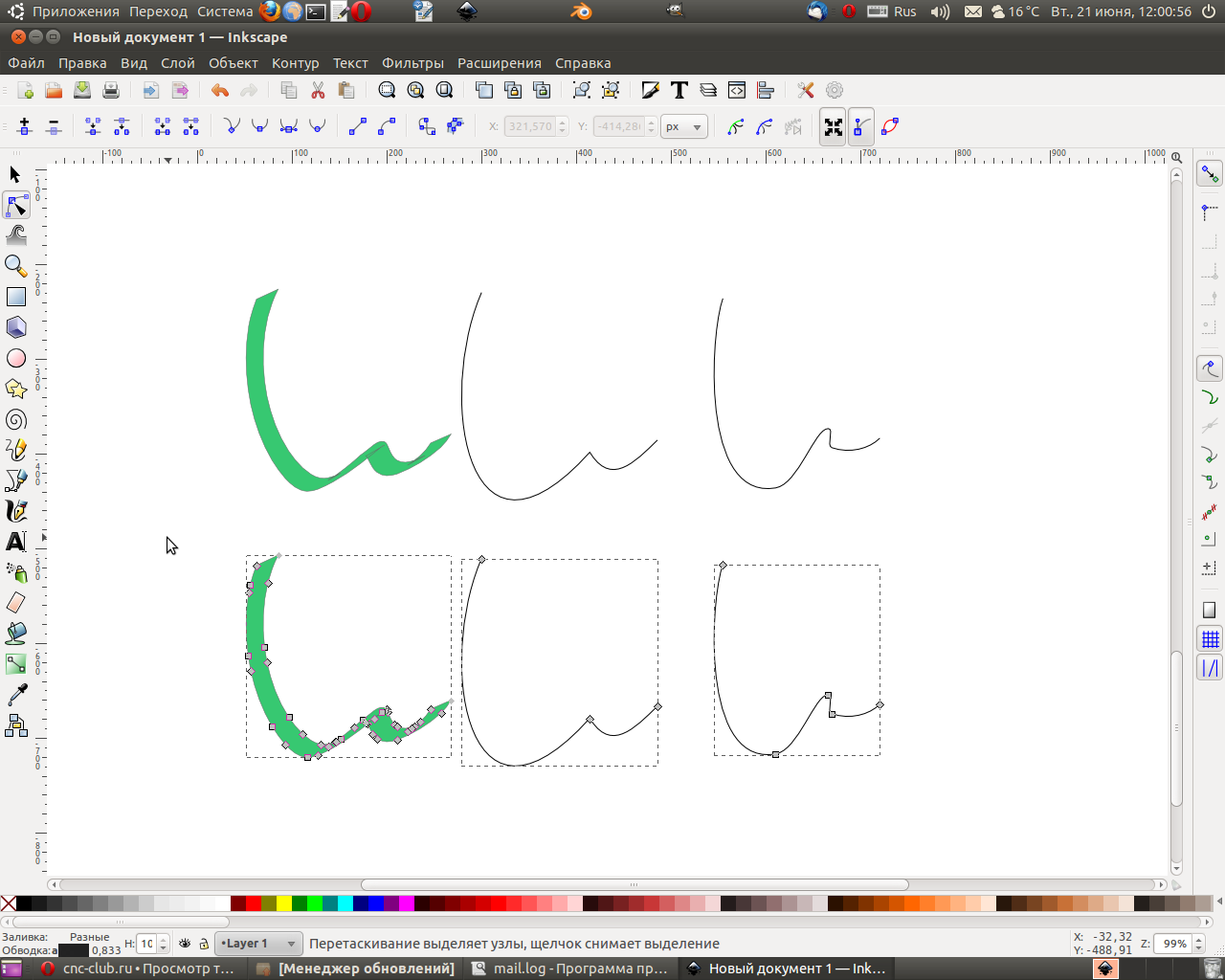Click the zoom percentage stepper arrows
Image resolution: width=1225 pixels, height=980 pixels.
pyautogui.click(x=1196, y=944)
